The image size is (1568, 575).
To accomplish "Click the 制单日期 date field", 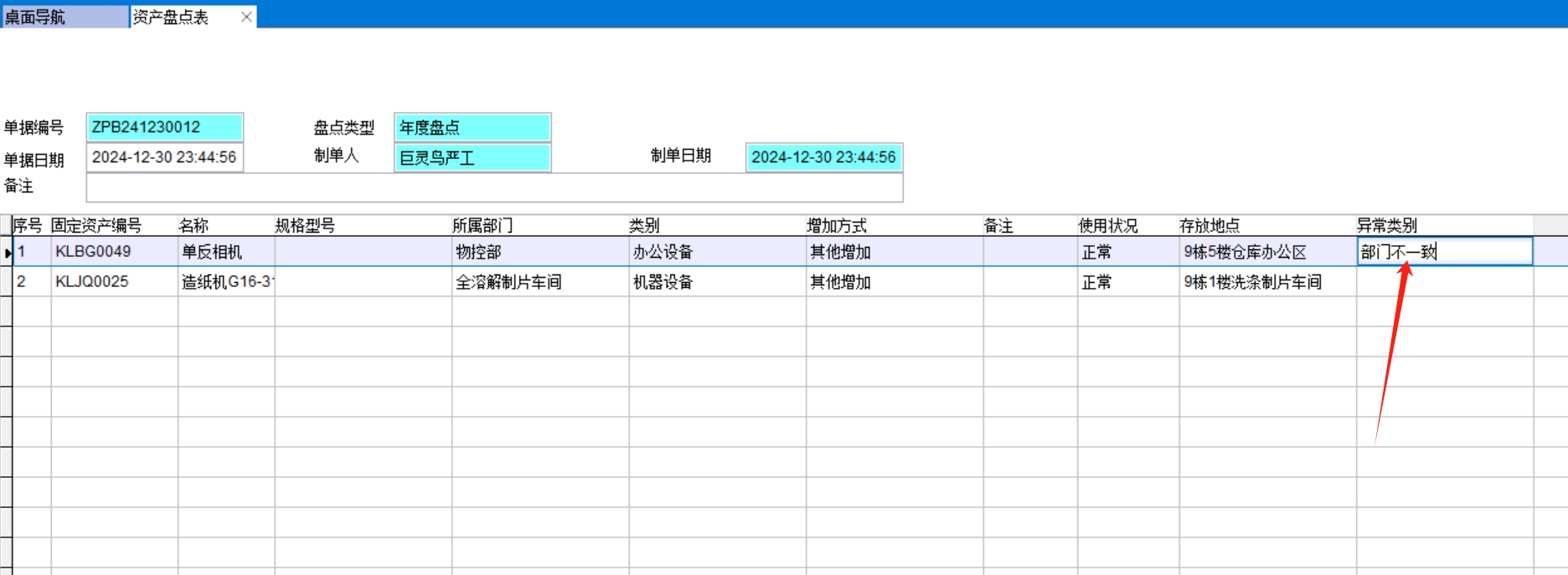I will (x=823, y=157).
